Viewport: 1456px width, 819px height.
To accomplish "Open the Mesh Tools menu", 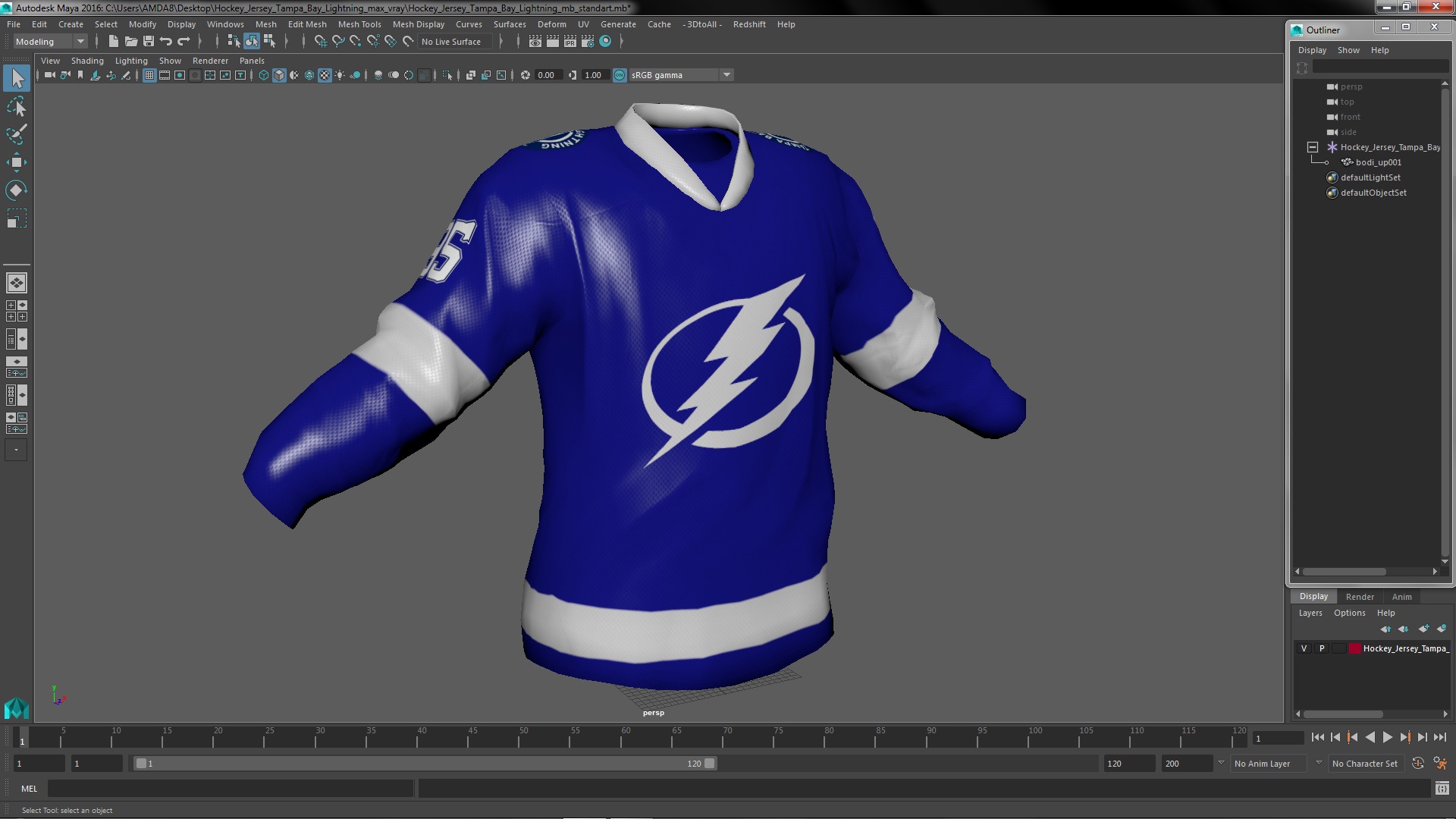I will tap(359, 24).
